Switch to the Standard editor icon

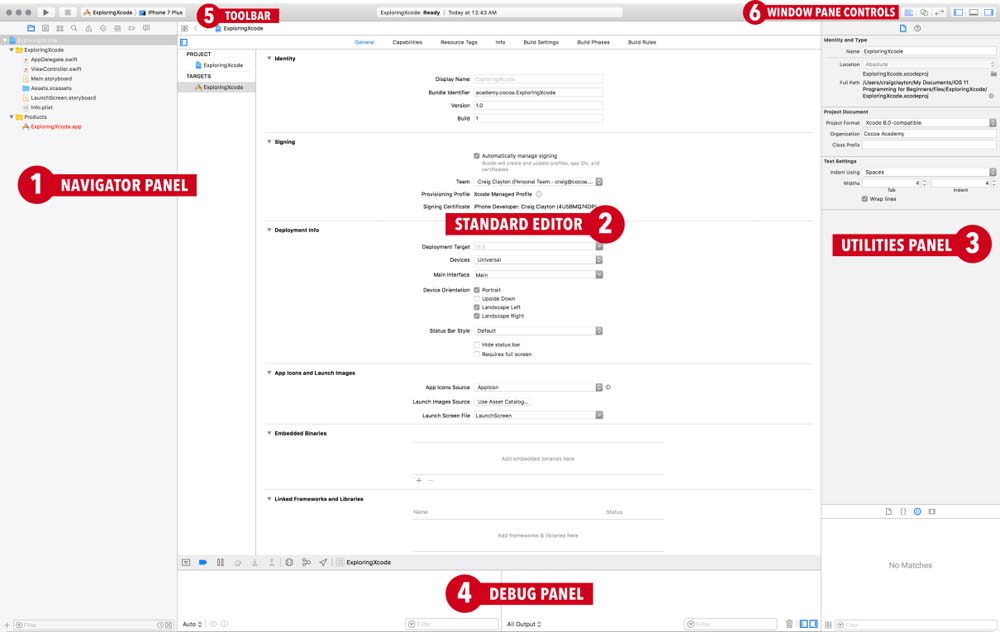[x=908, y=12]
